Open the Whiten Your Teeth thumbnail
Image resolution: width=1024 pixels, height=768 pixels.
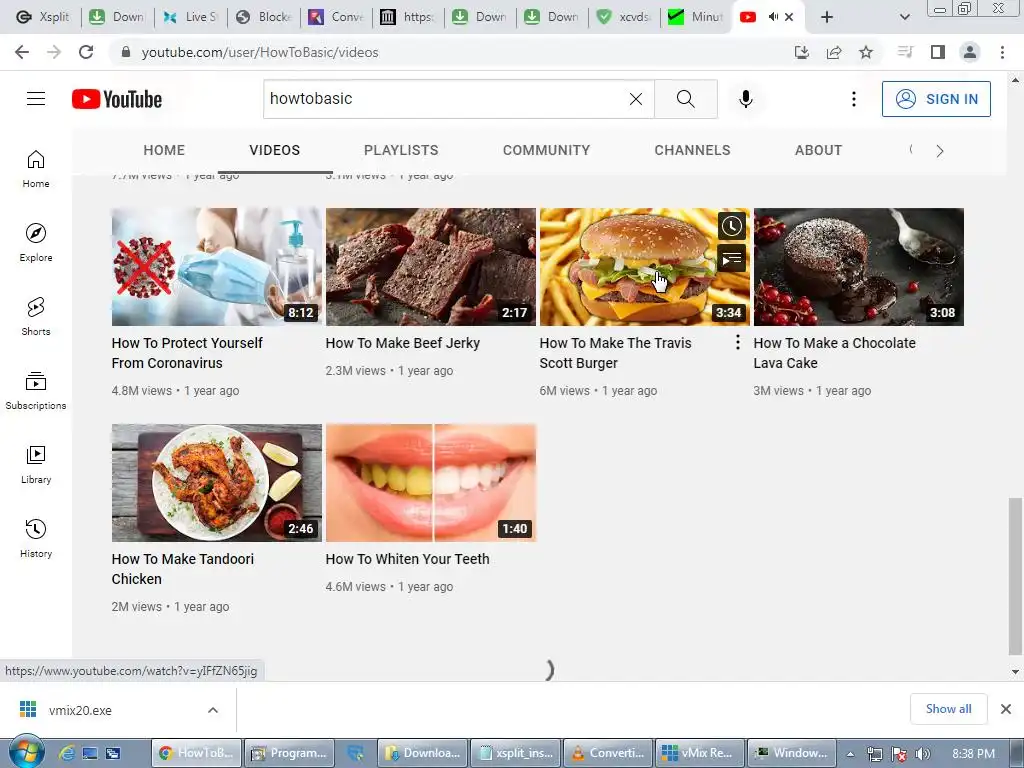[430, 483]
